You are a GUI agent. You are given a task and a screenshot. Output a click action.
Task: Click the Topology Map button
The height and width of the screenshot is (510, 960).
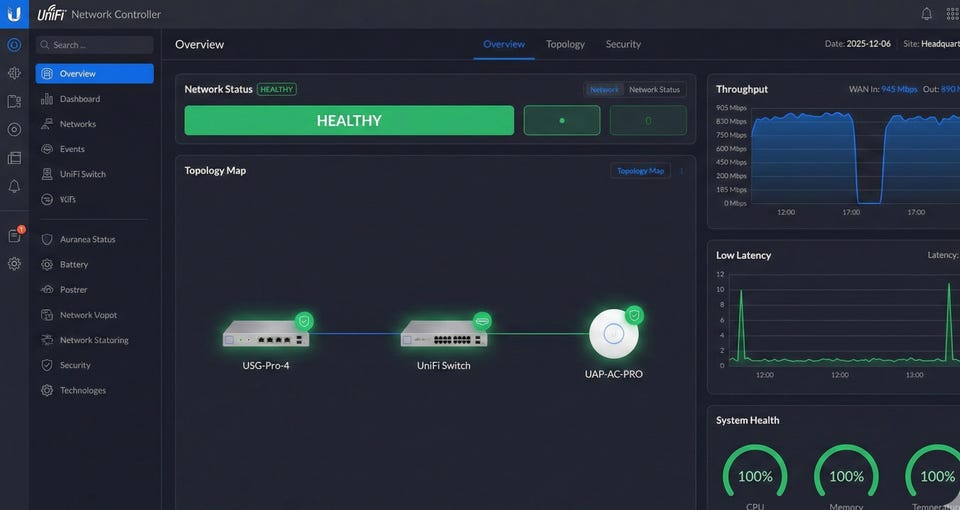click(640, 171)
